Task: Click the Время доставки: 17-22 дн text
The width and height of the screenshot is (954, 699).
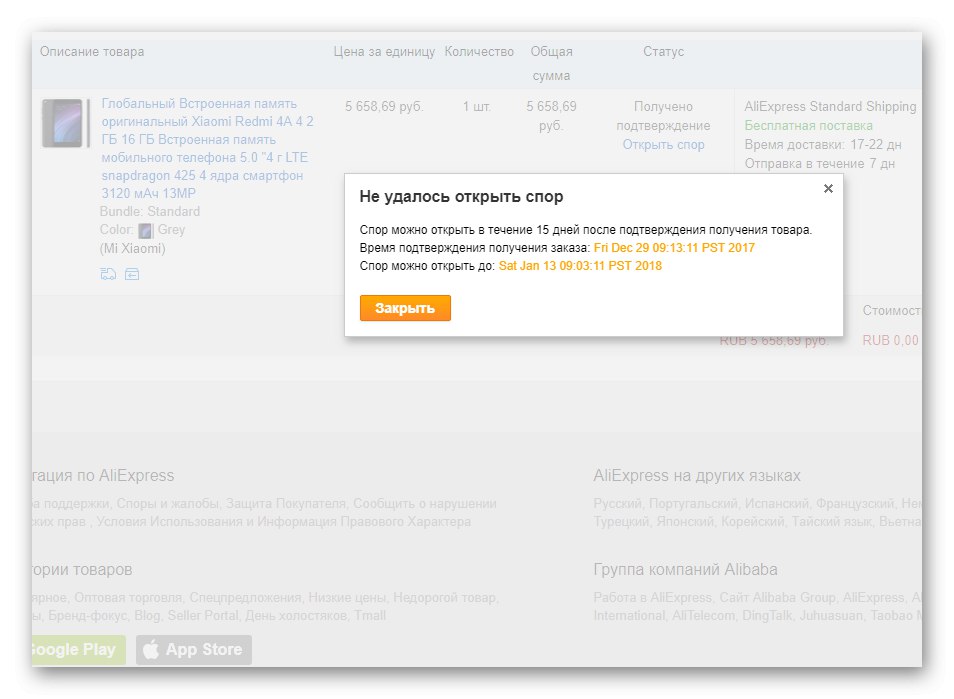Action: pos(823,145)
